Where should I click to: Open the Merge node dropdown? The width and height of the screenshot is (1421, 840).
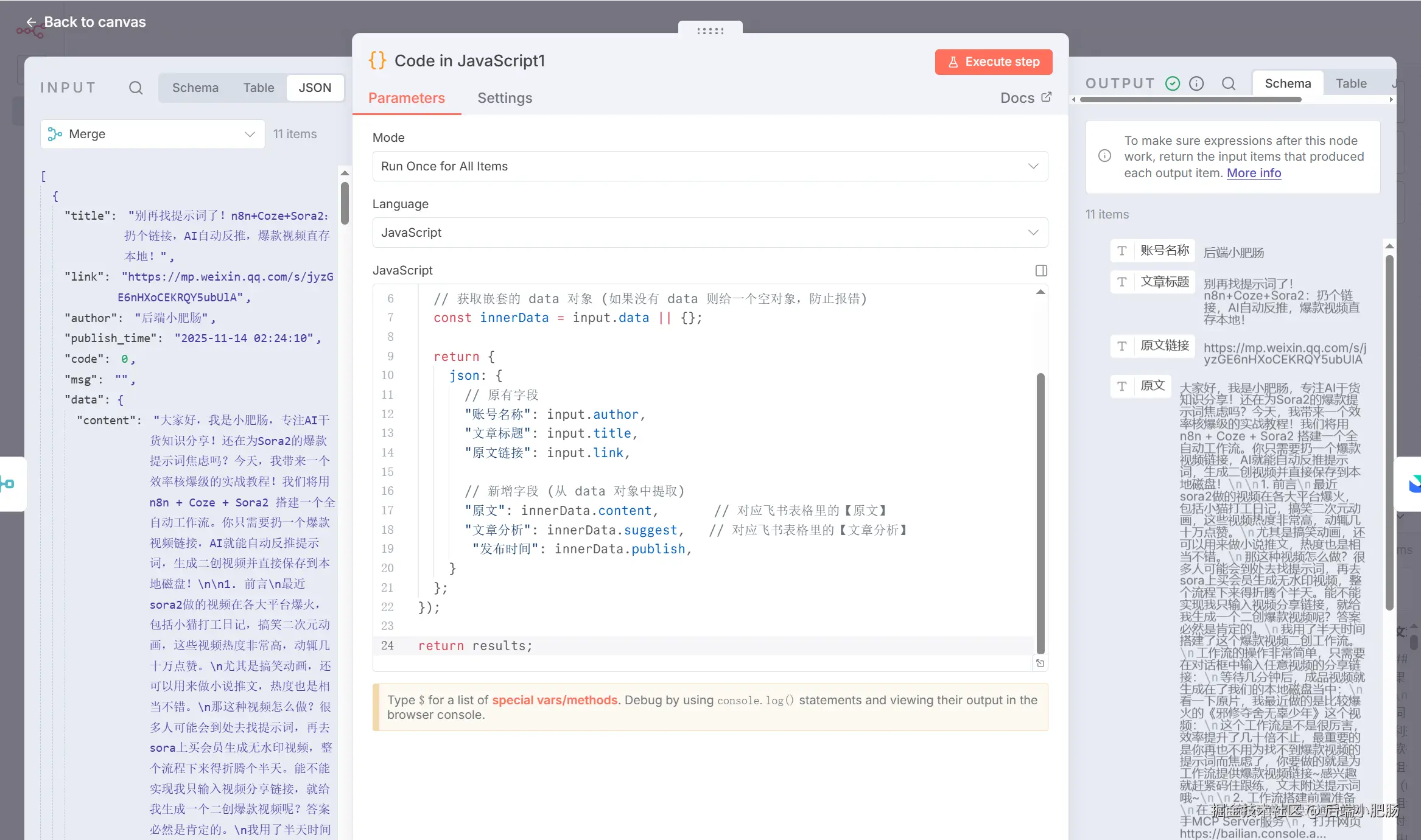click(x=152, y=134)
